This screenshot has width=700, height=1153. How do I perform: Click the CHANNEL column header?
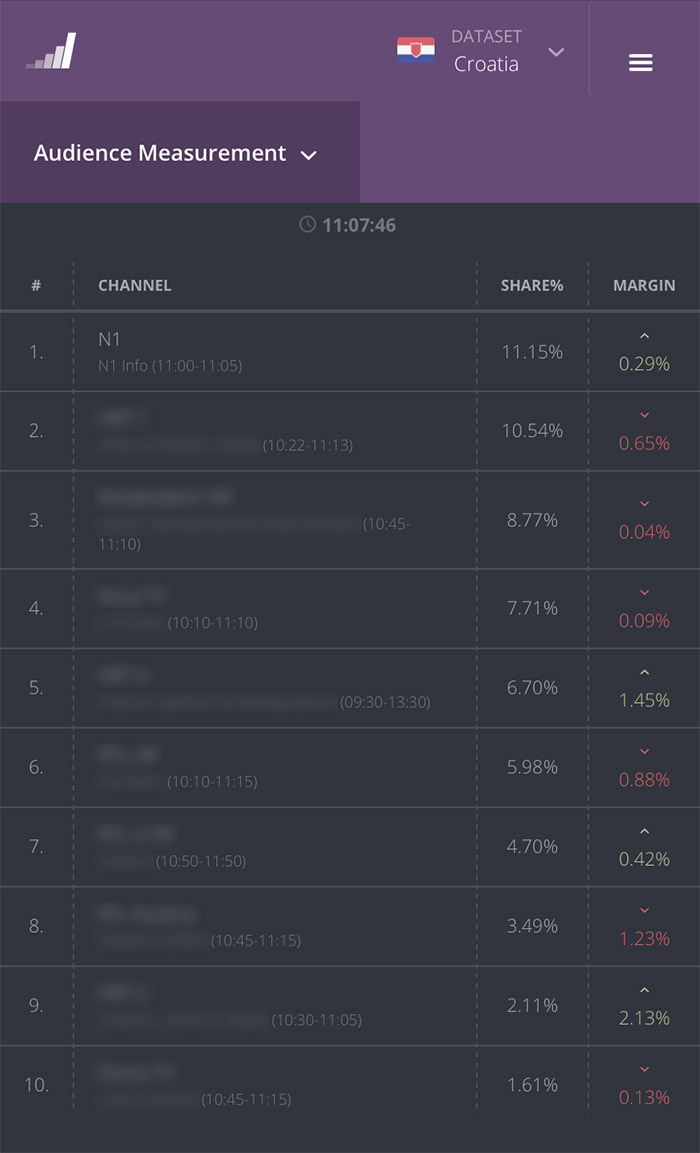pyautogui.click(x=135, y=285)
